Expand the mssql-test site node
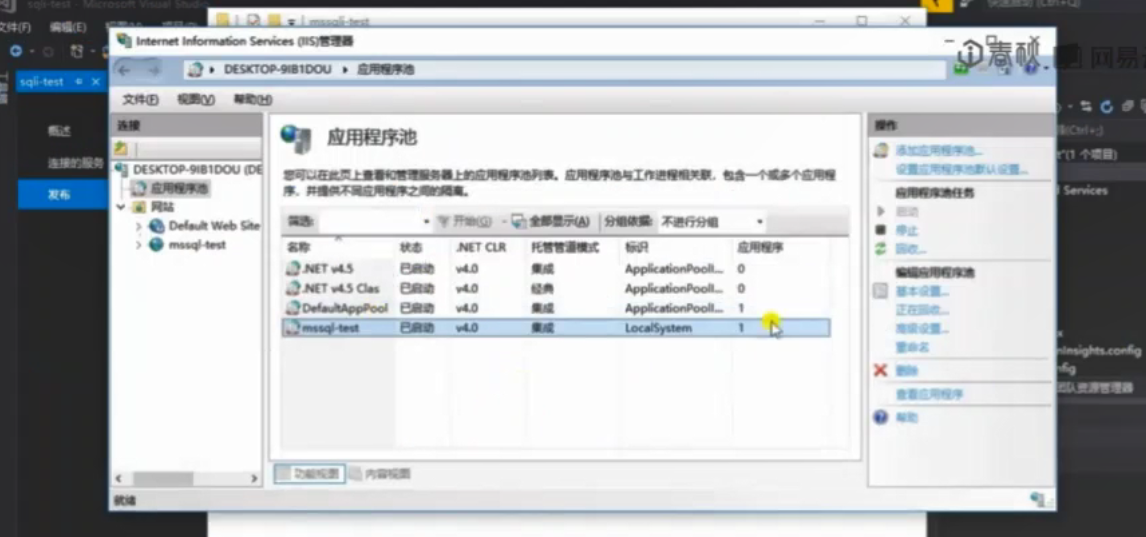 [x=139, y=245]
